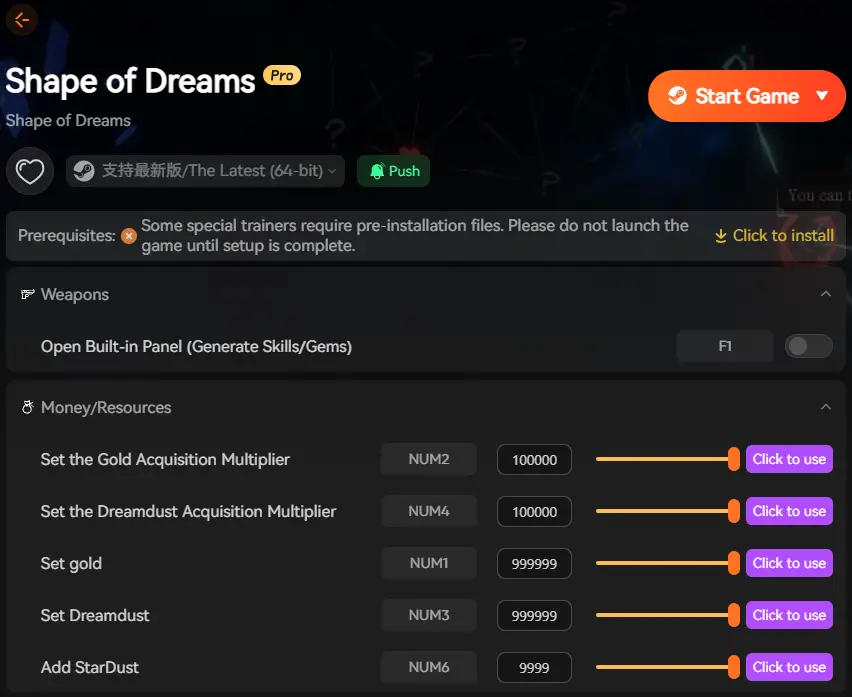Click the gamepad icon in the version selector

[83, 171]
